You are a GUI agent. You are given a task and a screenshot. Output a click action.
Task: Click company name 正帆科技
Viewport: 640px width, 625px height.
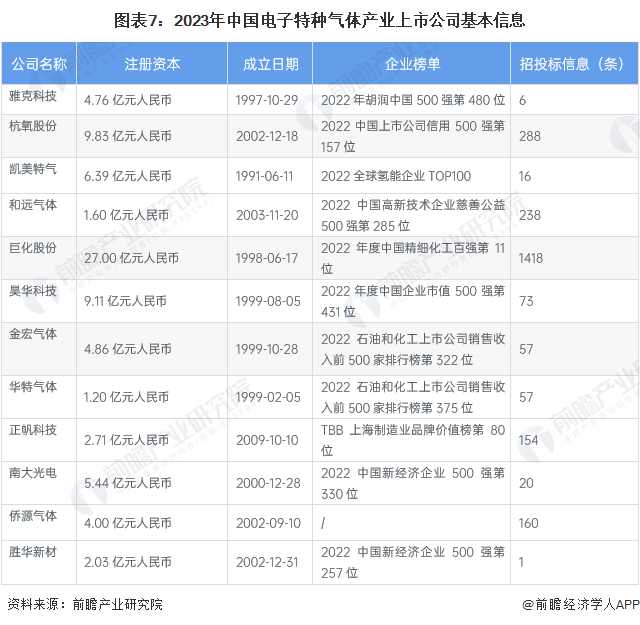coord(33,430)
